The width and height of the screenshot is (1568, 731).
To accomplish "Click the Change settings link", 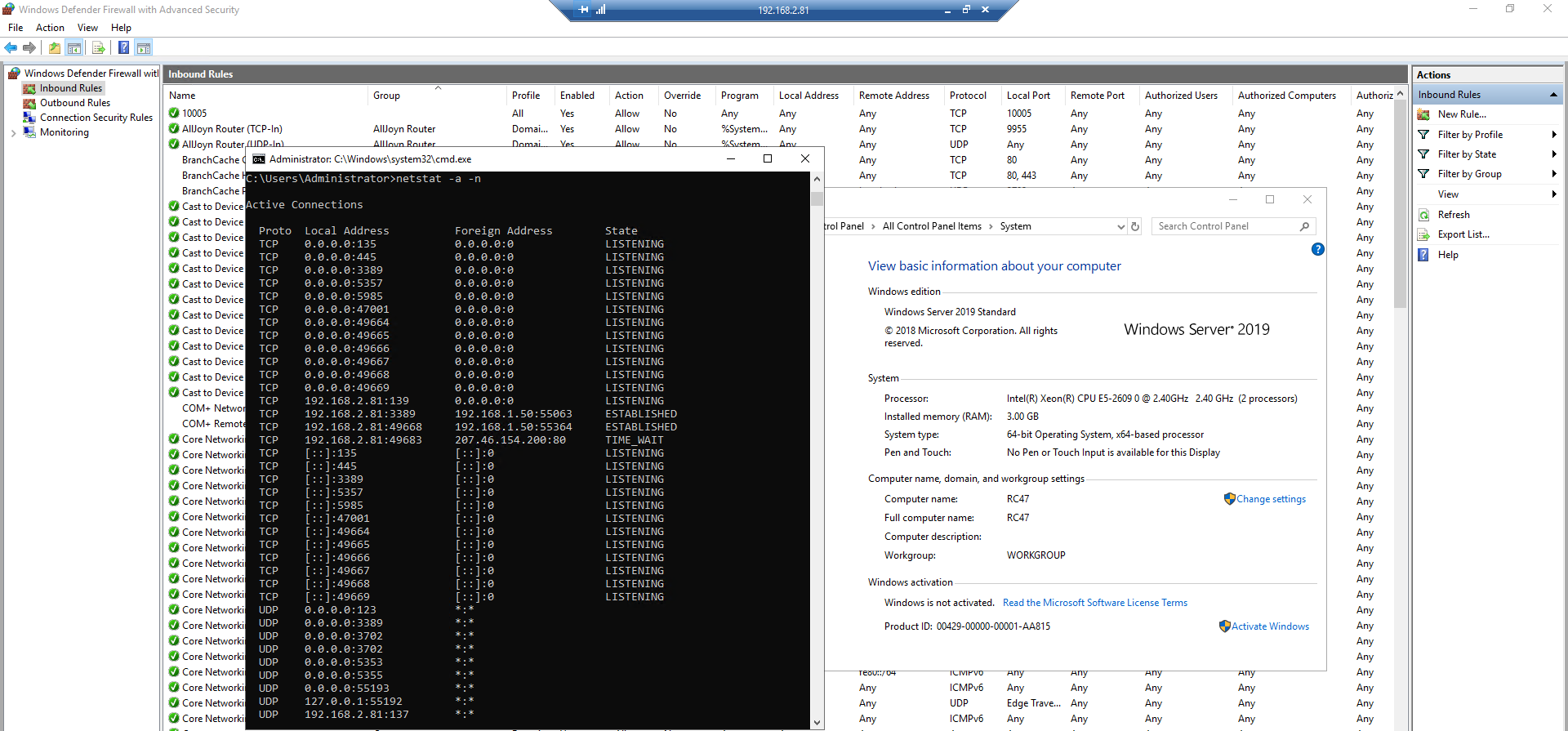I will (x=1270, y=499).
